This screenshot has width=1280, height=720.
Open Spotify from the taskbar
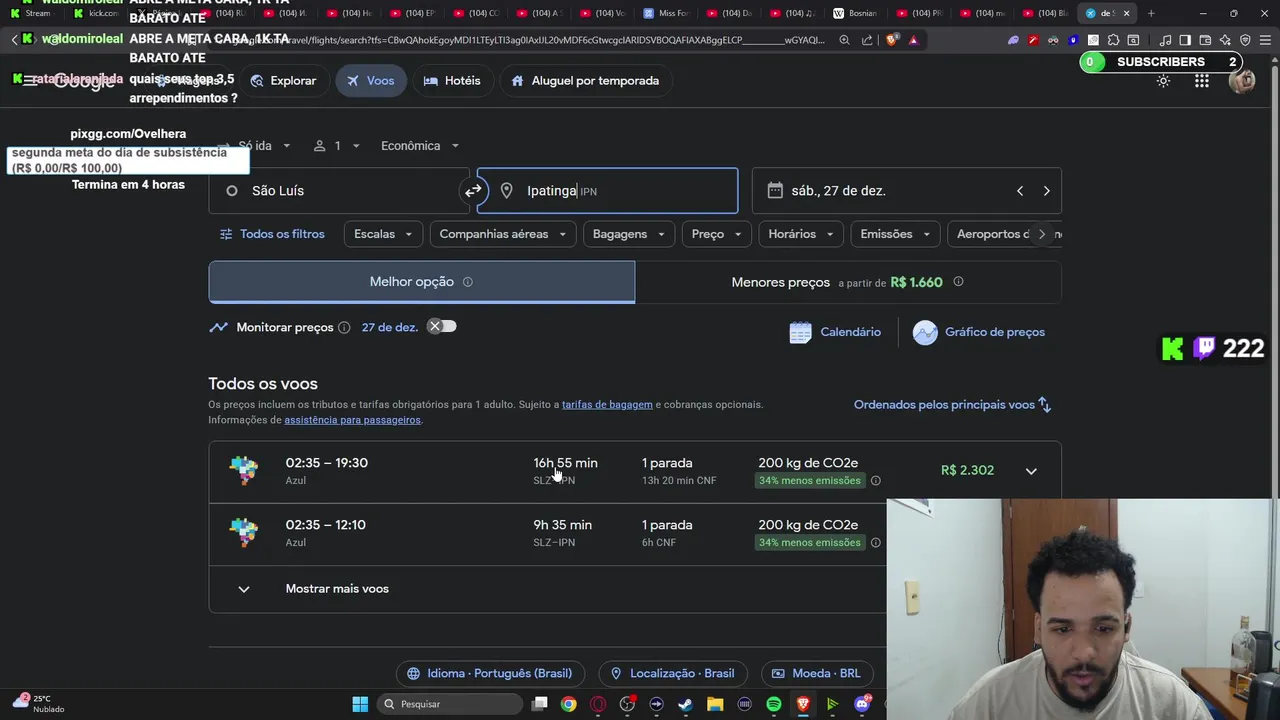(773, 704)
